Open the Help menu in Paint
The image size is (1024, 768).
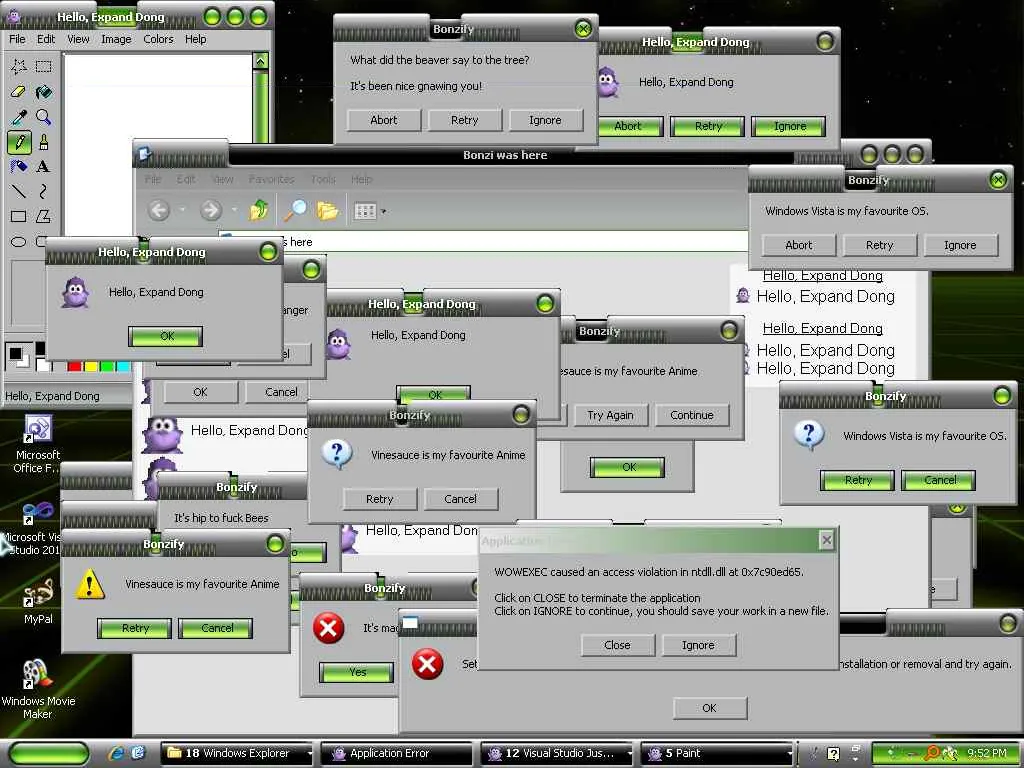195,39
